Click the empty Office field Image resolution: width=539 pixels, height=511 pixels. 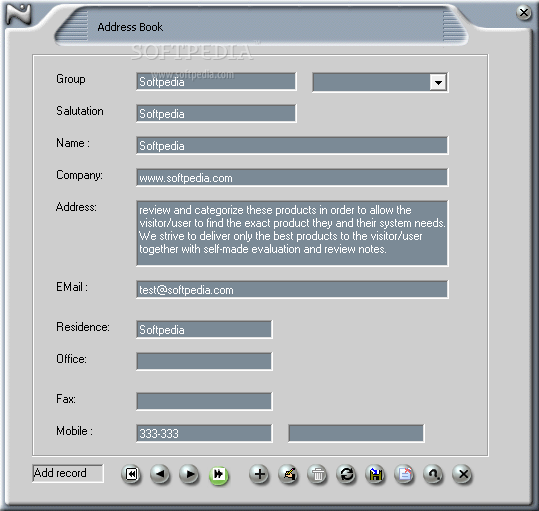point(204,362)
